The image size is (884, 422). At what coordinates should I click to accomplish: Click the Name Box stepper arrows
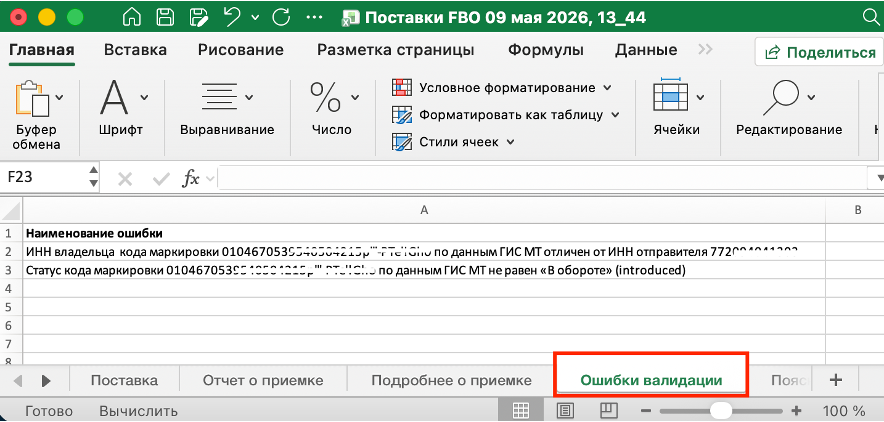(x=94, y=177)
